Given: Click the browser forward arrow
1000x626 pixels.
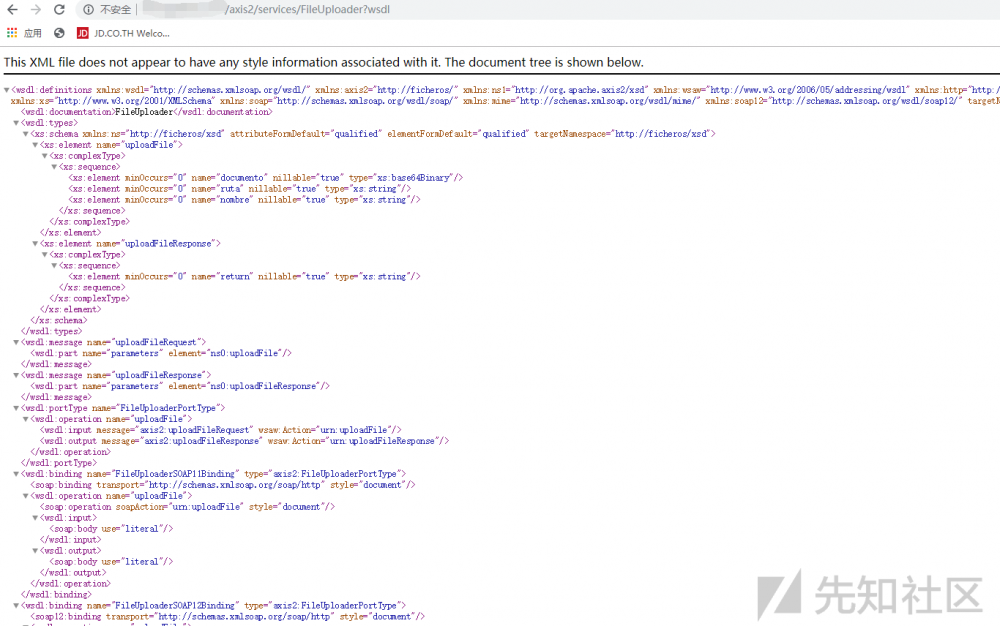Looking at the screenshot, I should [36, 10].
